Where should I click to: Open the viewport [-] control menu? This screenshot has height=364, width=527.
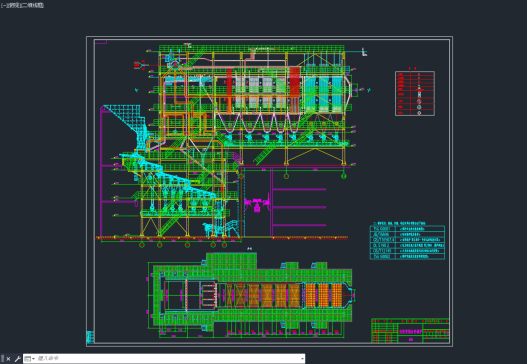(3, 5)
